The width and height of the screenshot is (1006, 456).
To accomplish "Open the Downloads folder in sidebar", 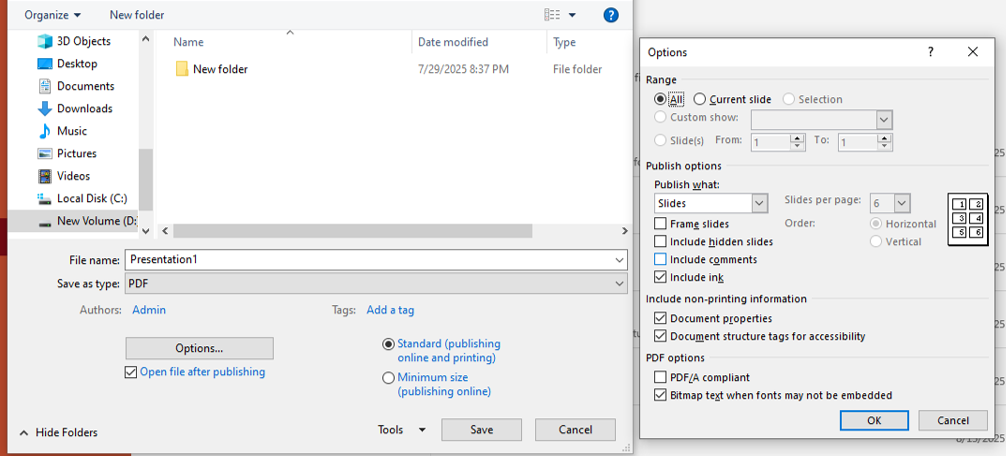I will tap(84, 108).
